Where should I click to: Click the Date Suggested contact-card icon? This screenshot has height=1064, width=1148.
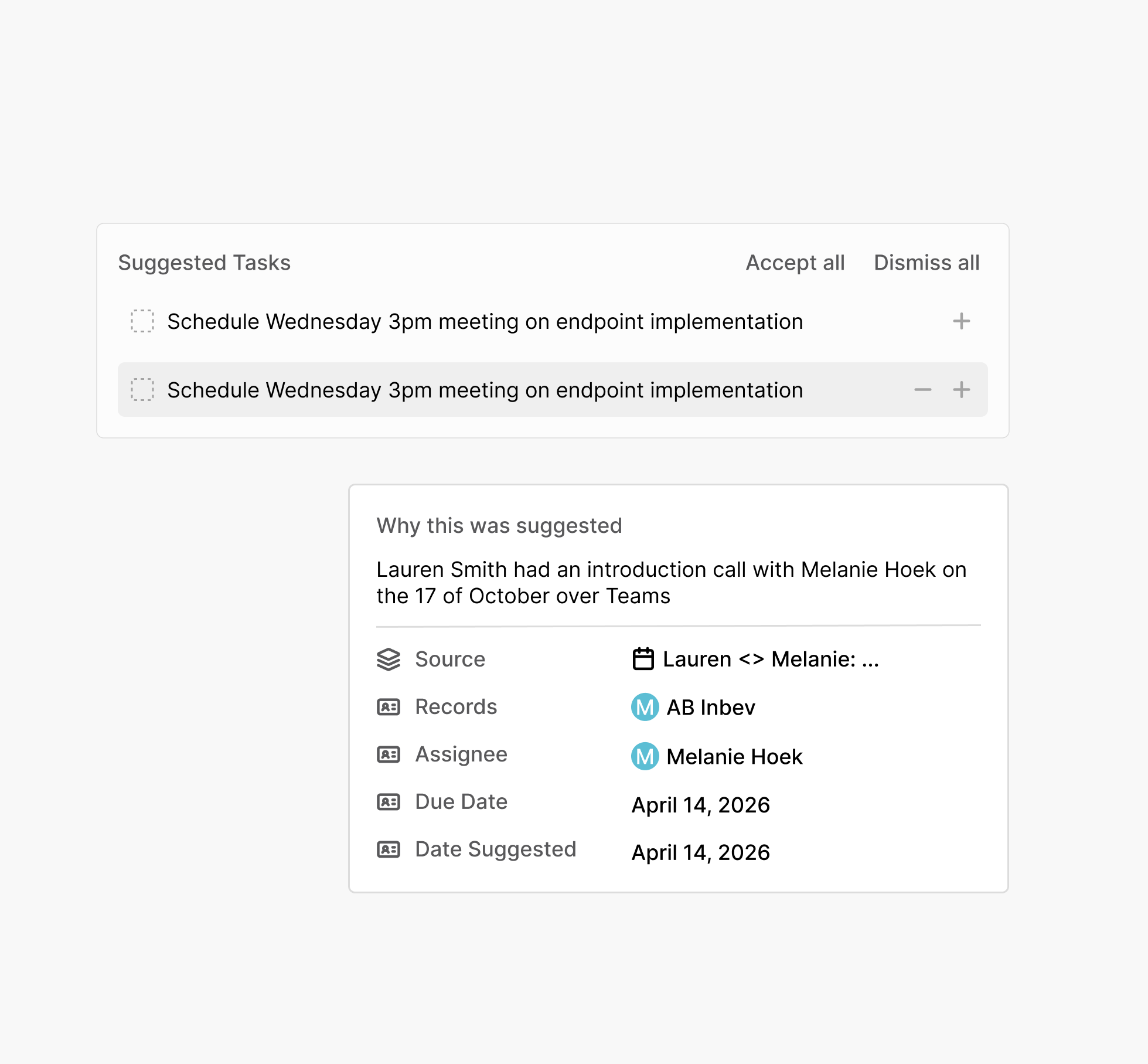pyautogui.click(x=389, y=849)
